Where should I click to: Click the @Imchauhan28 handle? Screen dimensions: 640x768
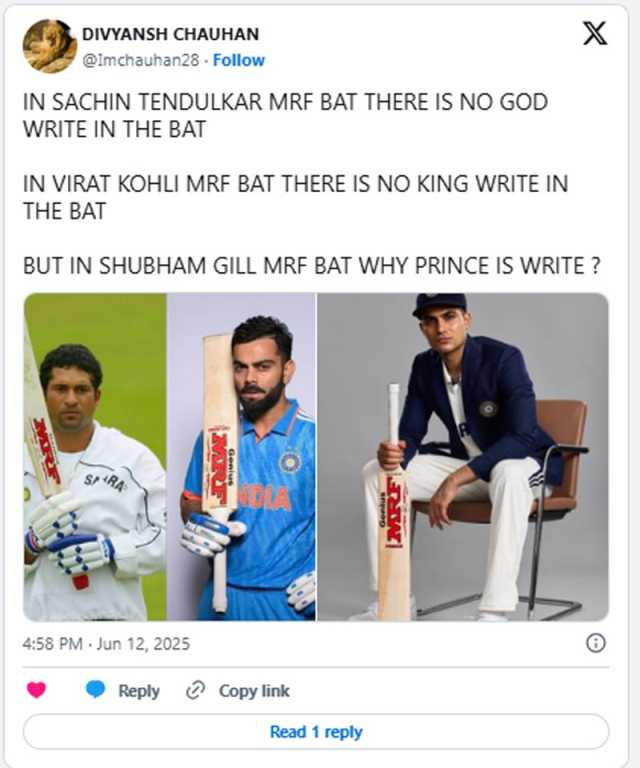coord(141,60)
